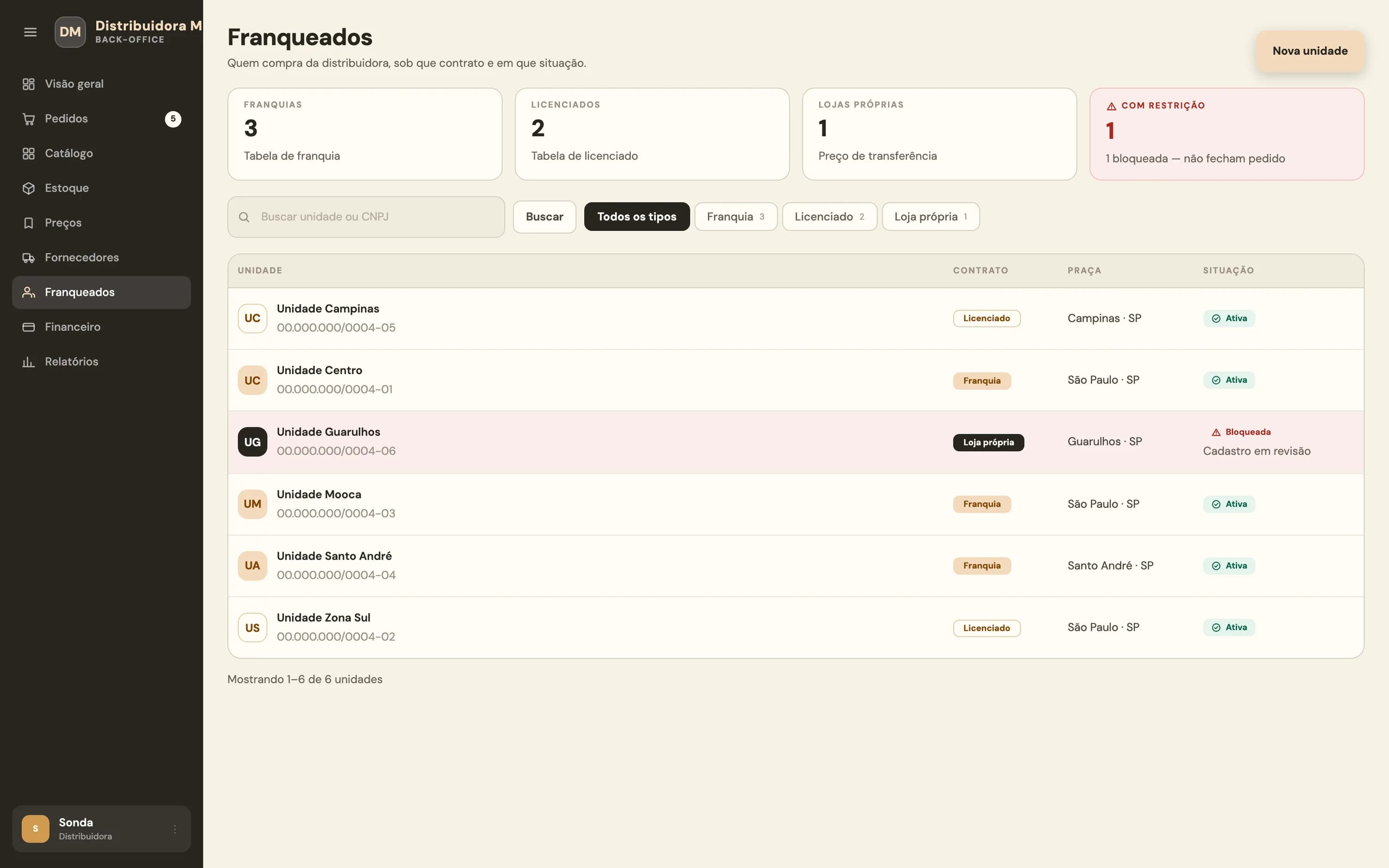Filter by Franquia type
The width and height of the screenshot is (1389, 868).
[x=736, y=217]
